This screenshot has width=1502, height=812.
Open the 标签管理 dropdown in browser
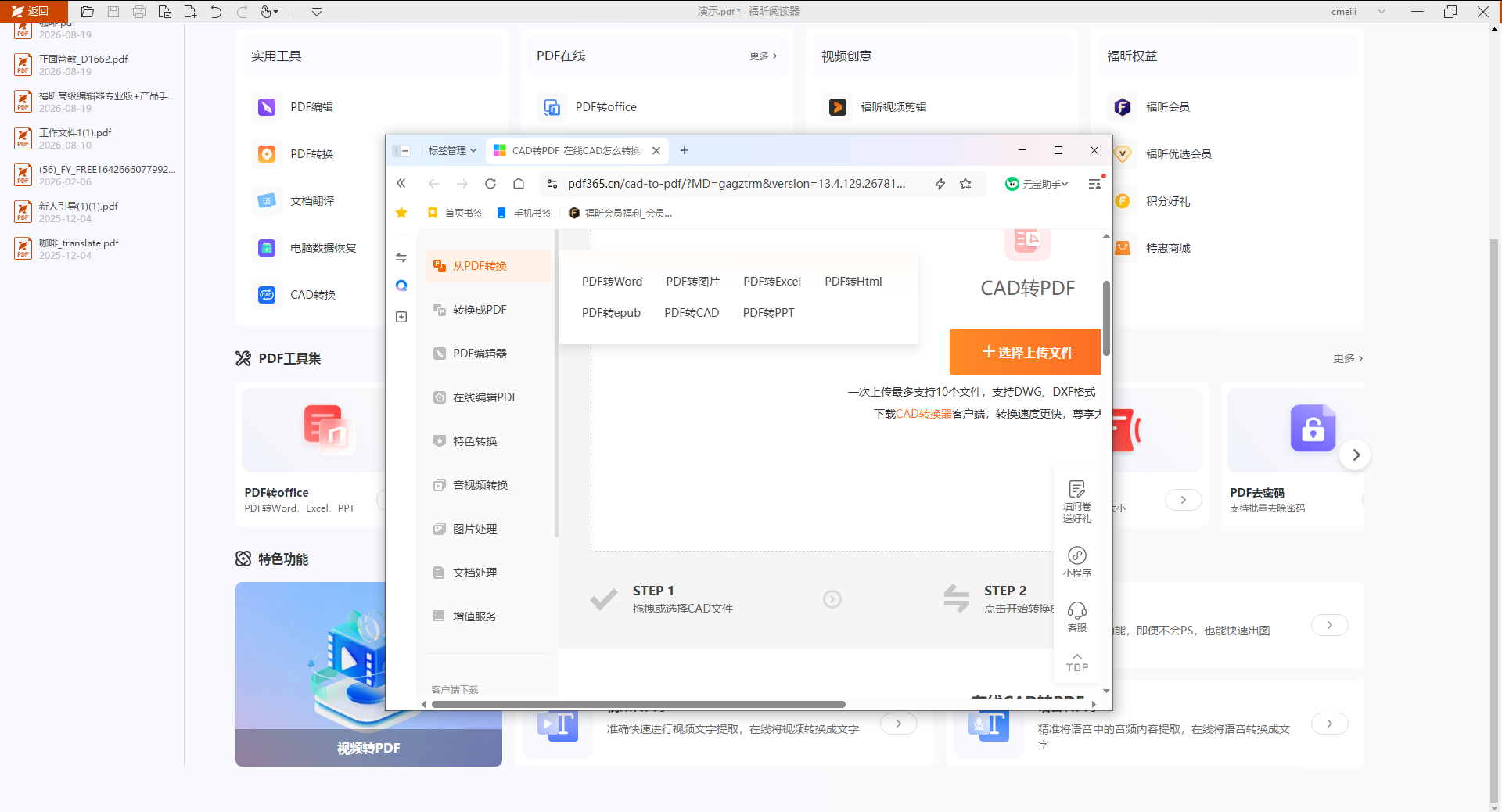(x=452, y=151)
